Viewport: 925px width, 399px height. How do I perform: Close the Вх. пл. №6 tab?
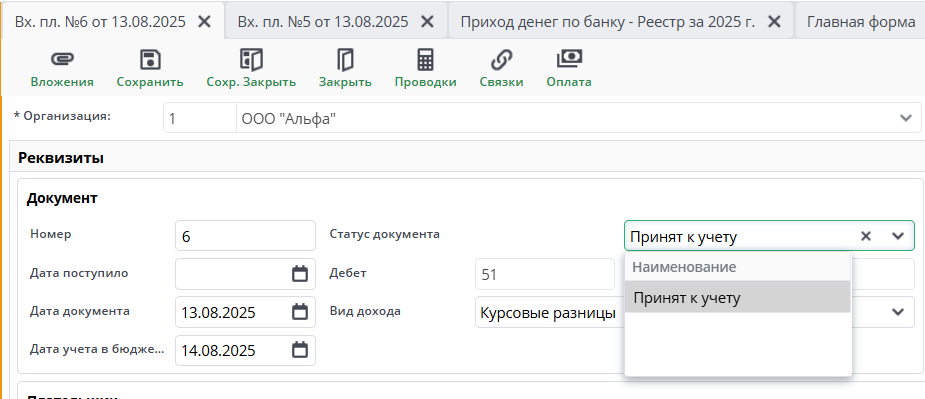pos(204,22)
